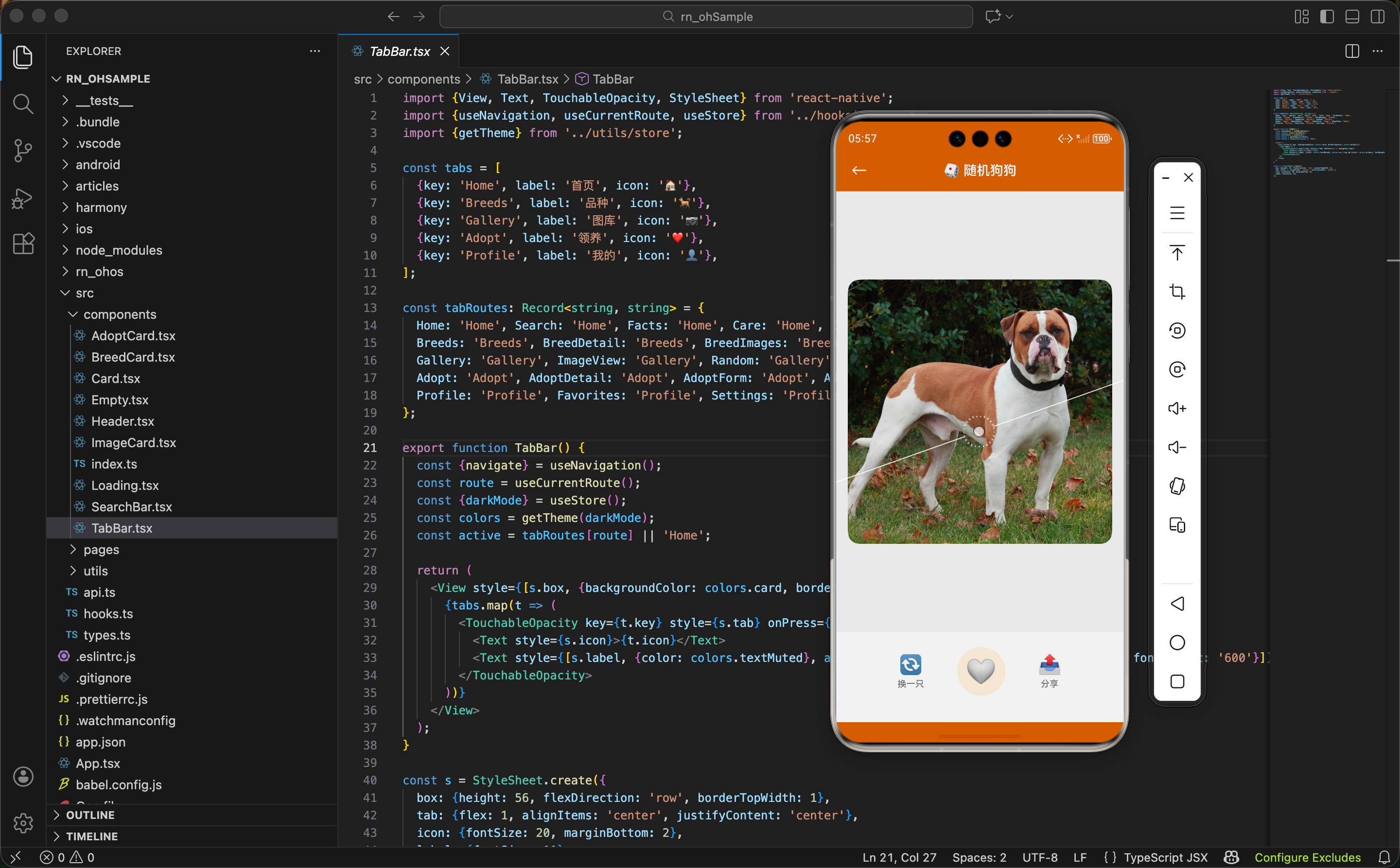
Task: Click the src breadcrumb item
Action: coord(362,79)
